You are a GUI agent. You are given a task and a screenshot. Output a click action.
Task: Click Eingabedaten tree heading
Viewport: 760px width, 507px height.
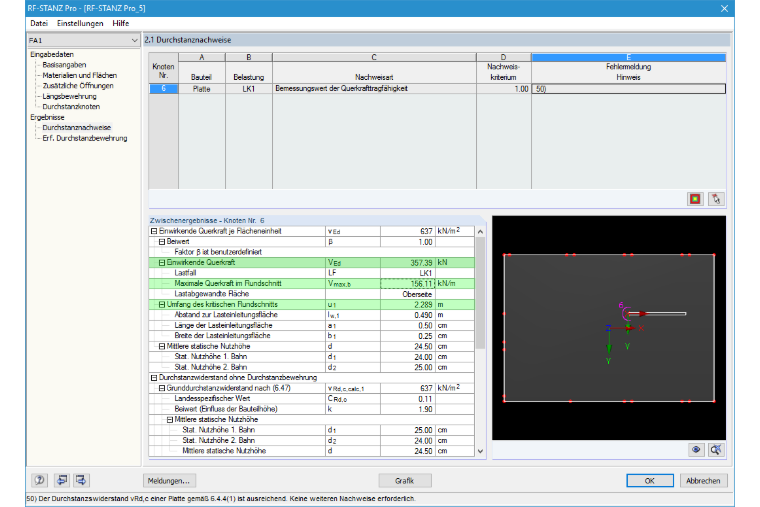point(52,54)
